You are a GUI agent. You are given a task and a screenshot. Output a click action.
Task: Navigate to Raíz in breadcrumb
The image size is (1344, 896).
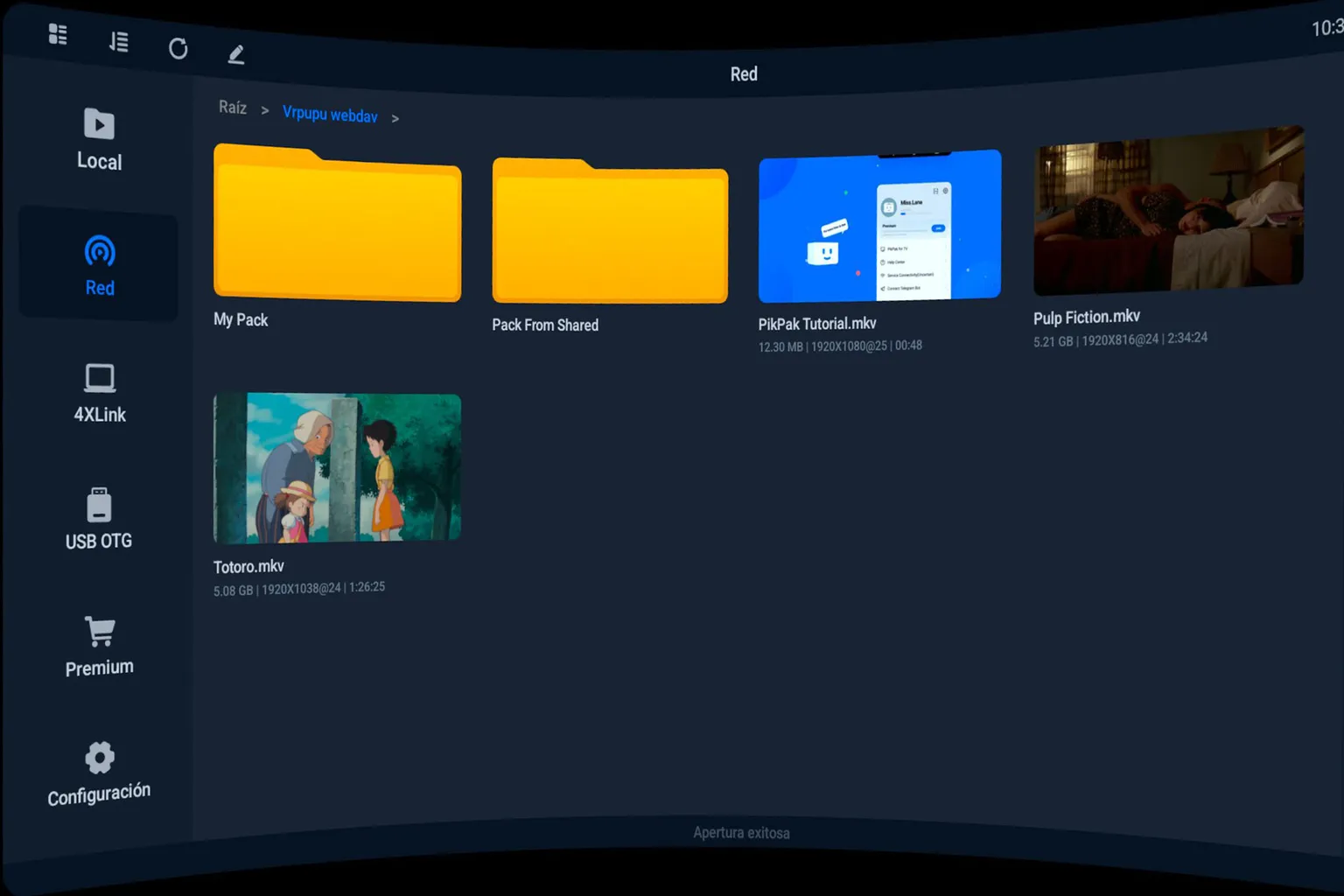click(x=233, y=107)
